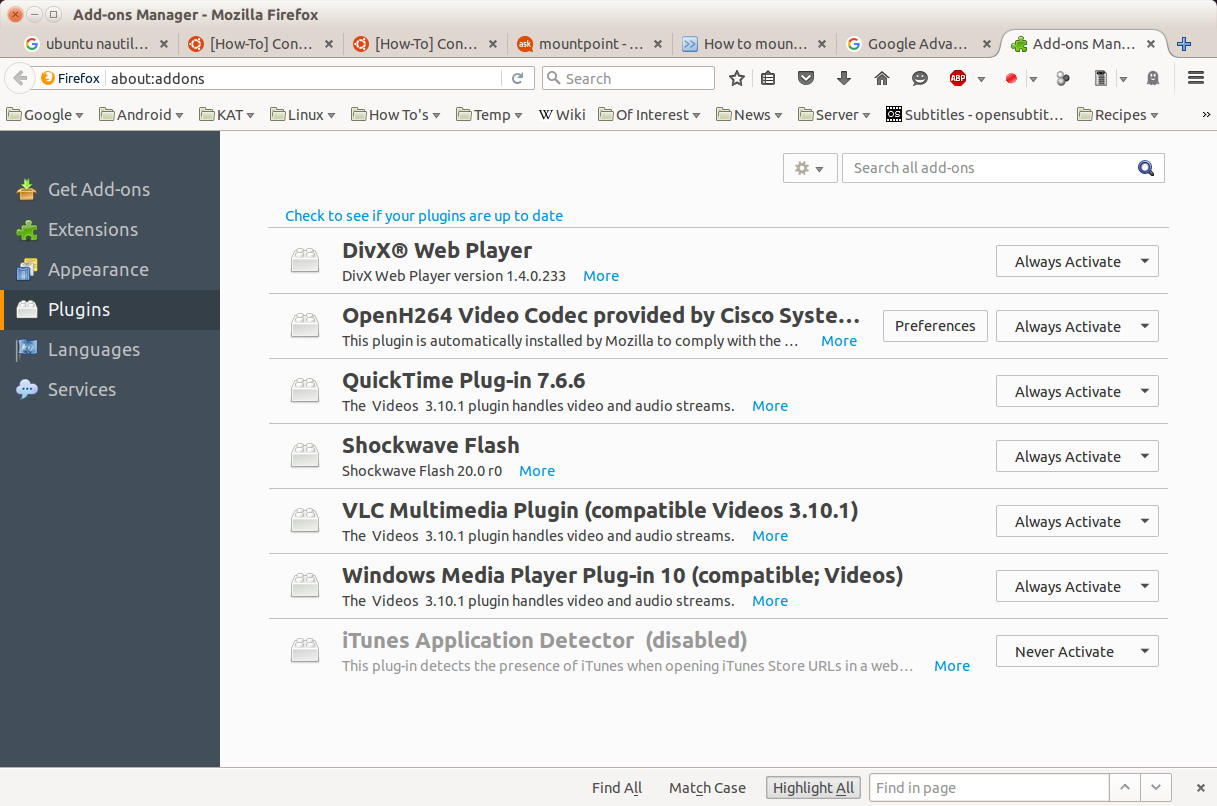This screenshot has height=806, width=1217.
Task: Click the Find in page field
Action: pos(989,788)
